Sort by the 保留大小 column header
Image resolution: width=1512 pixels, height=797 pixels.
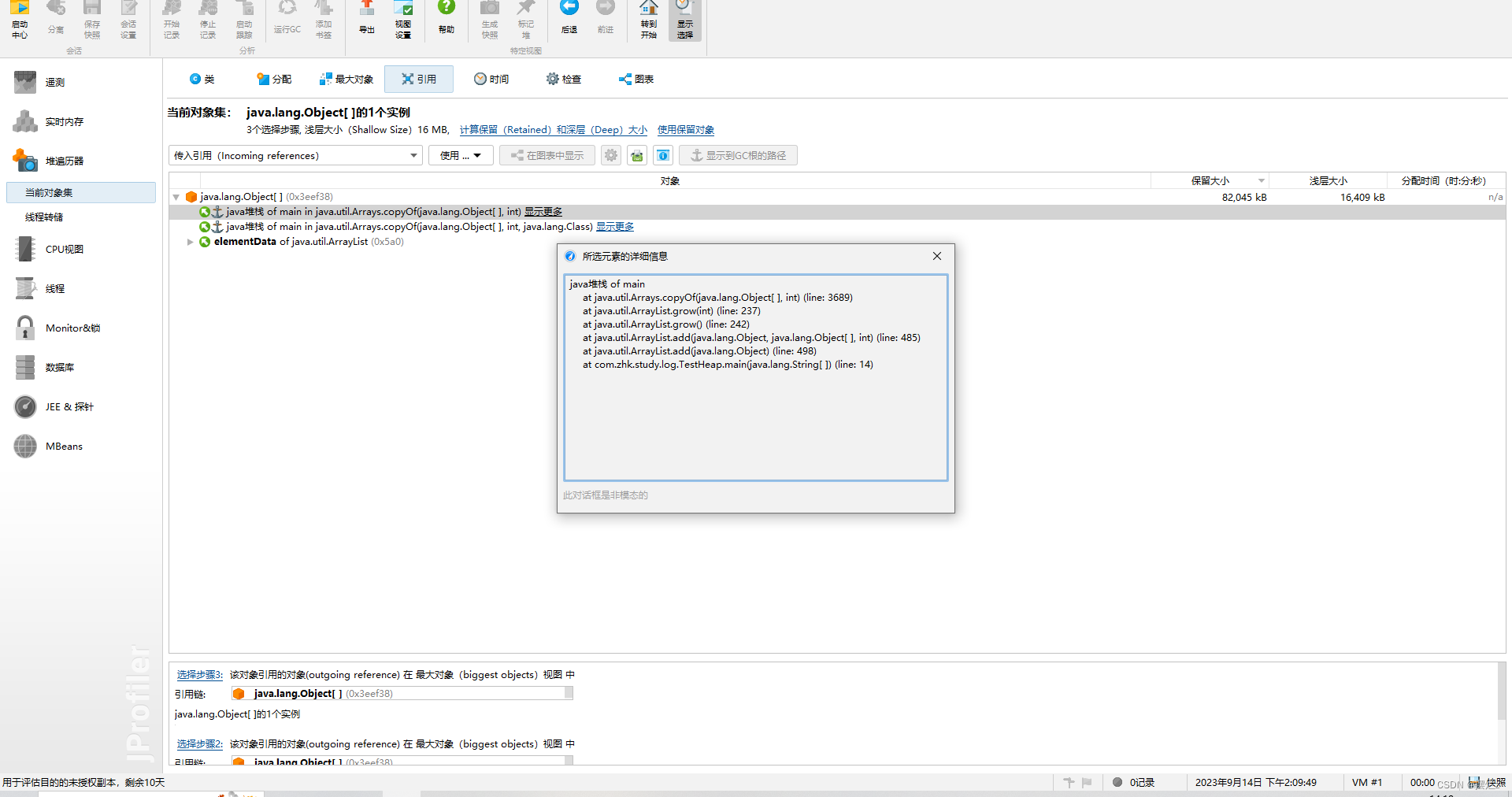1210,180
